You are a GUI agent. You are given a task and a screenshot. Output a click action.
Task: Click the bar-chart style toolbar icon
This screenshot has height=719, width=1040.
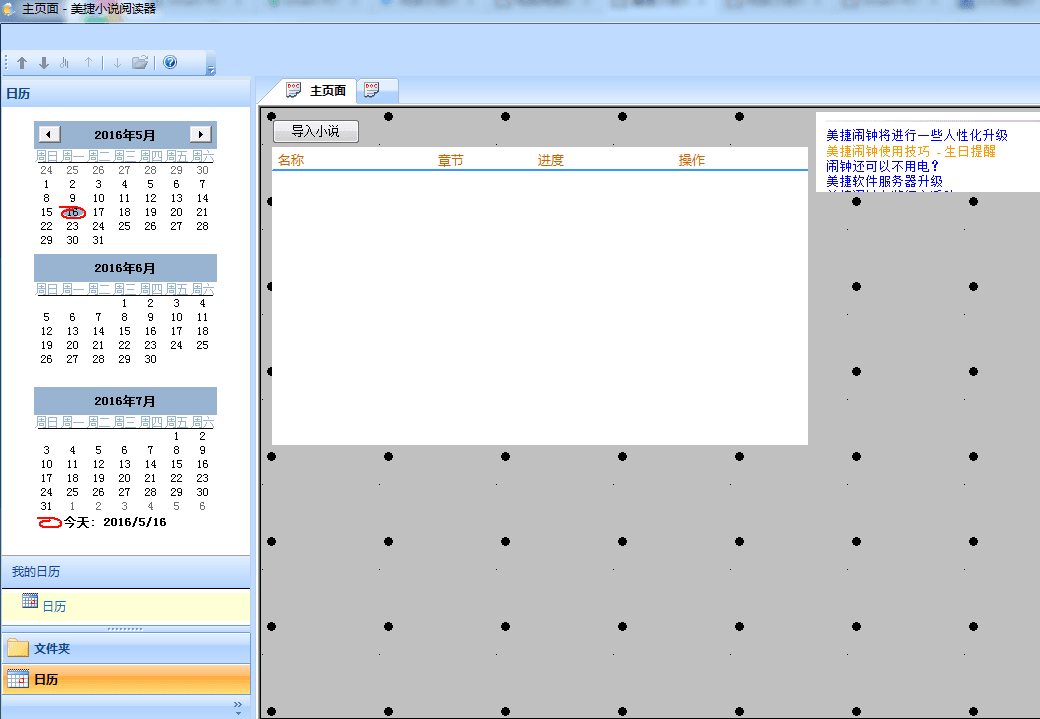[65, 63]
